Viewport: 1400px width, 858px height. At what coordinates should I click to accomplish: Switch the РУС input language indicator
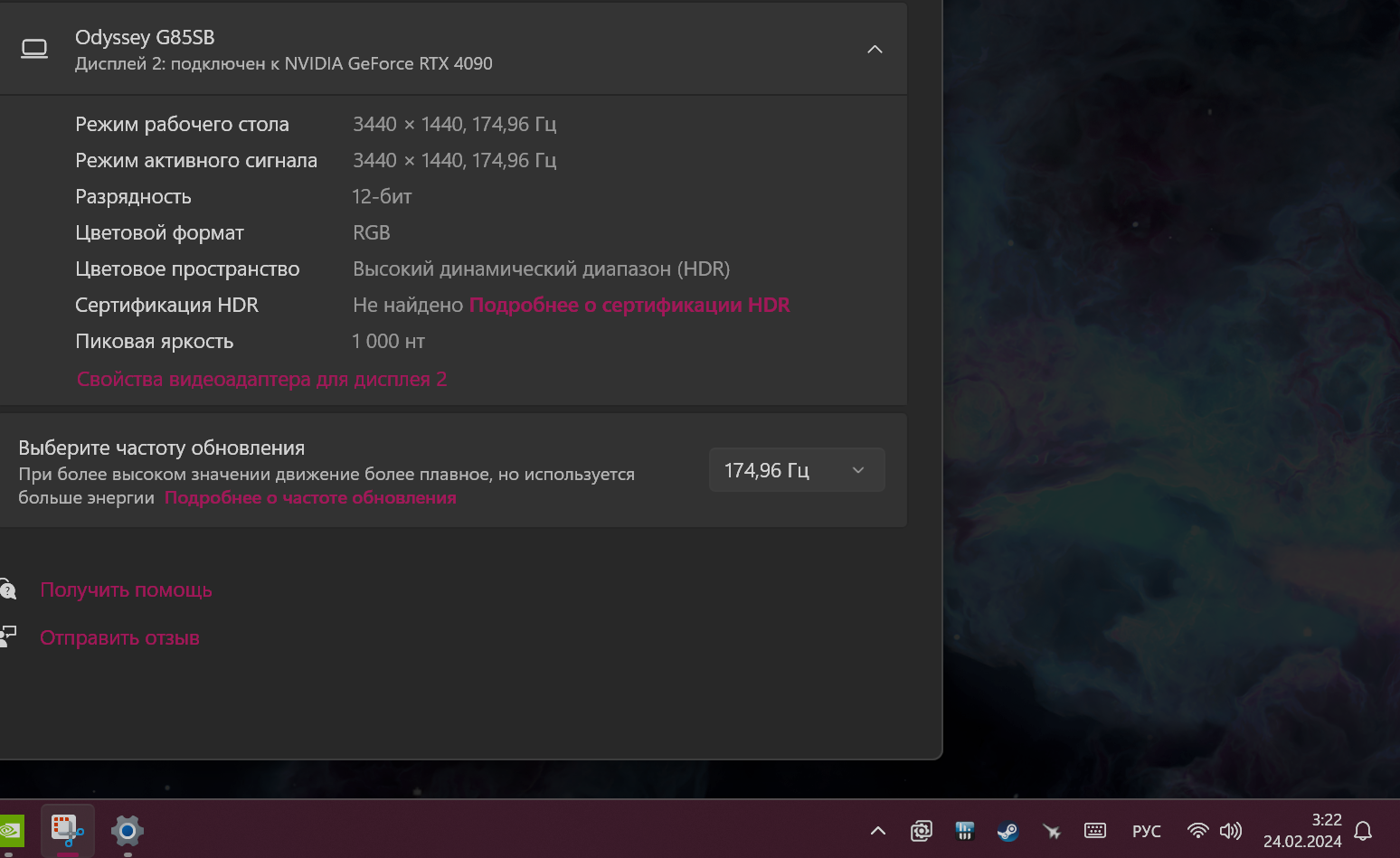coord(1146,831)
